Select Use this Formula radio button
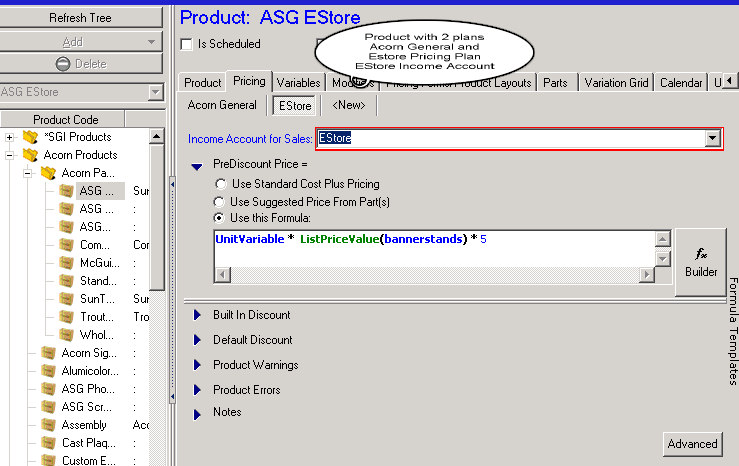 point(219,218)
